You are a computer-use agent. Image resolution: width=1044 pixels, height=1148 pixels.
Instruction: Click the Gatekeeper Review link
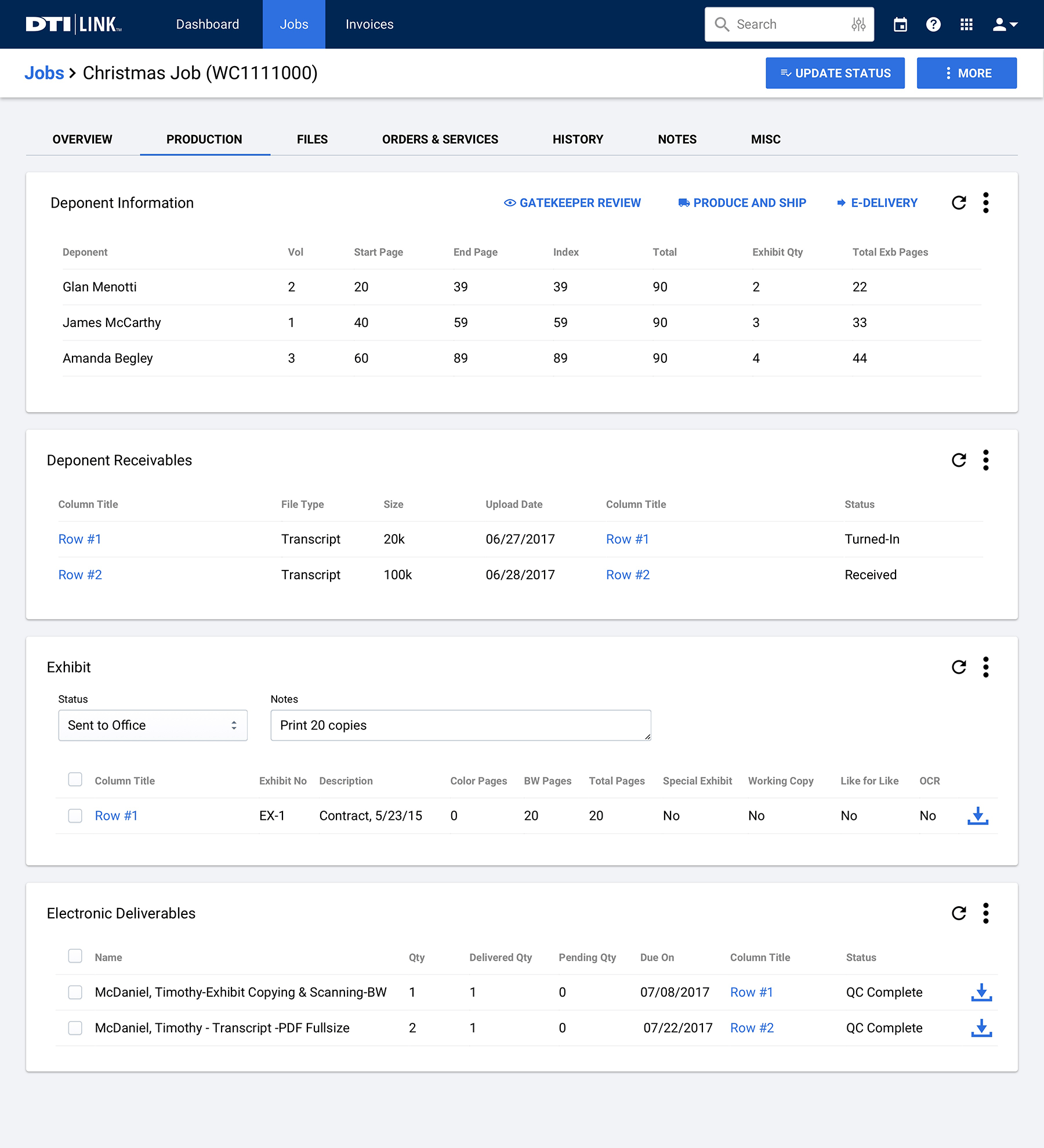pyautogui.click(x=572, y=203)
